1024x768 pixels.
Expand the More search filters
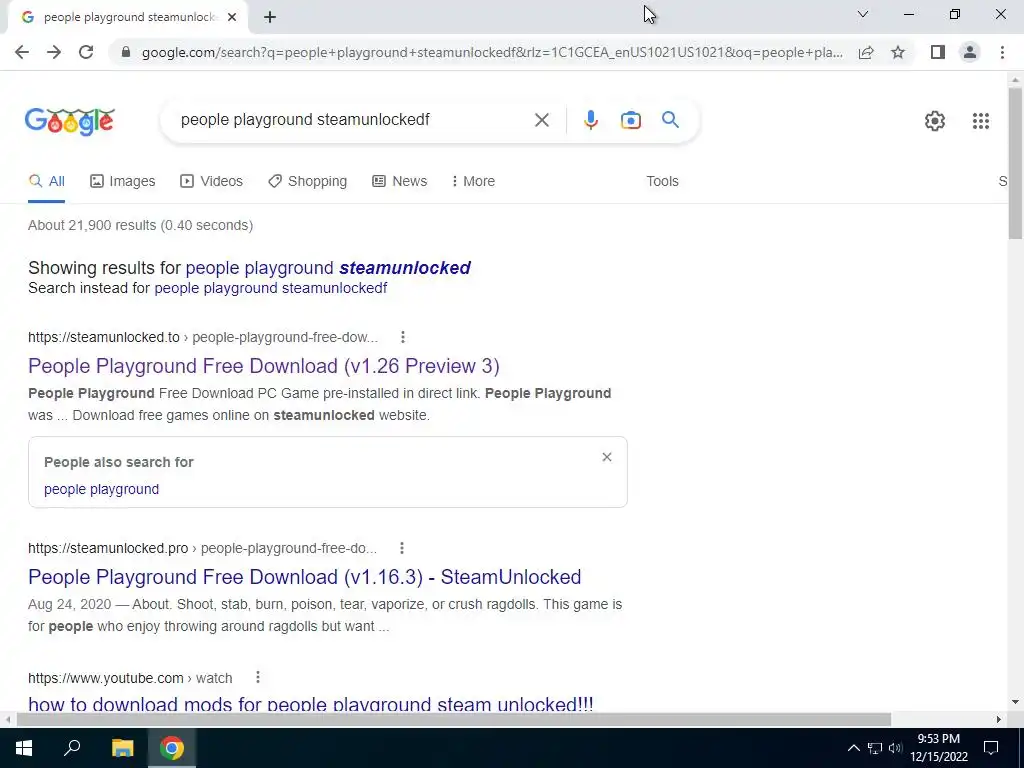coord(473,182)
